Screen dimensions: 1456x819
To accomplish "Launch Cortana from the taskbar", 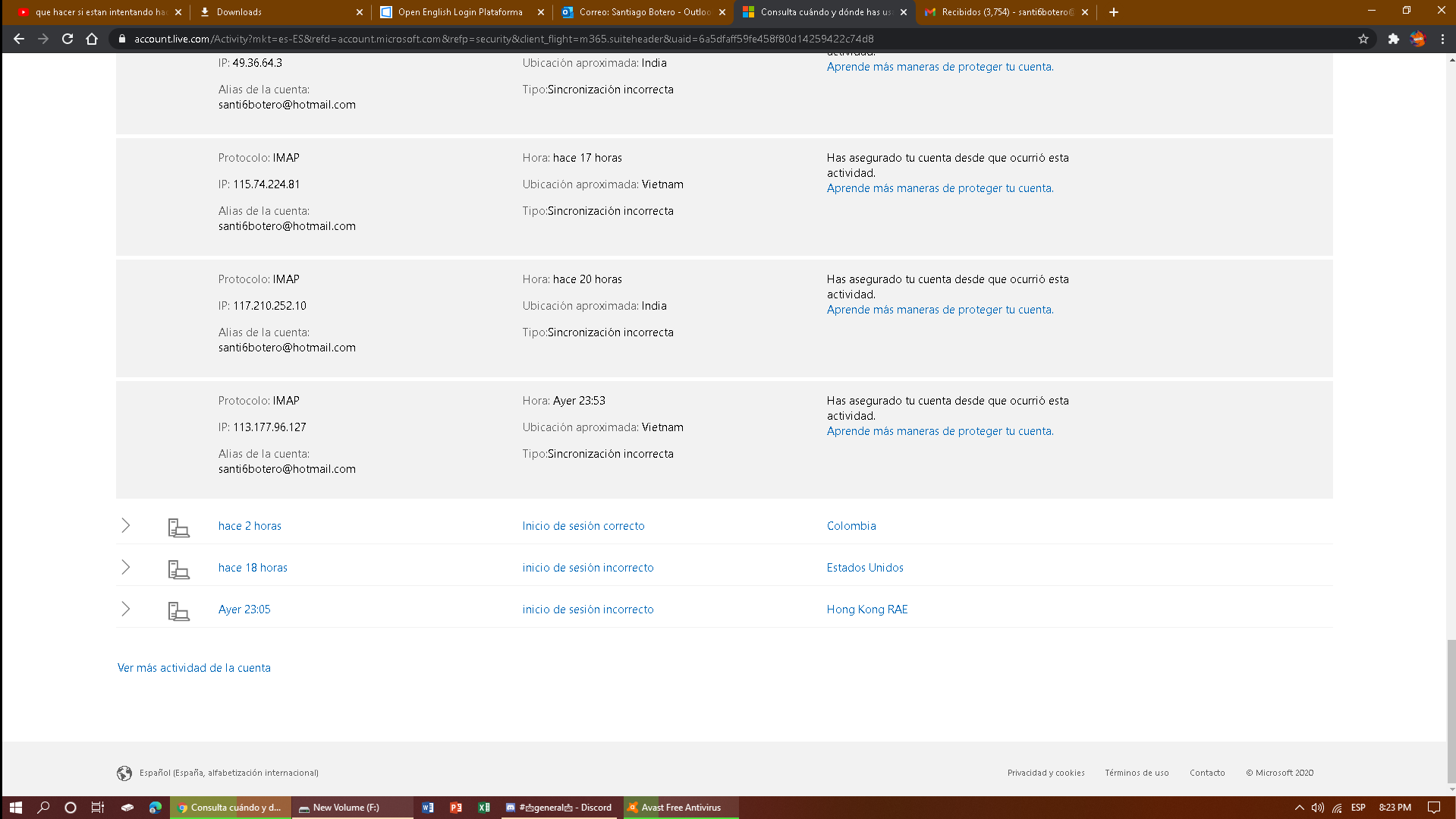I will tap(71, 808).
